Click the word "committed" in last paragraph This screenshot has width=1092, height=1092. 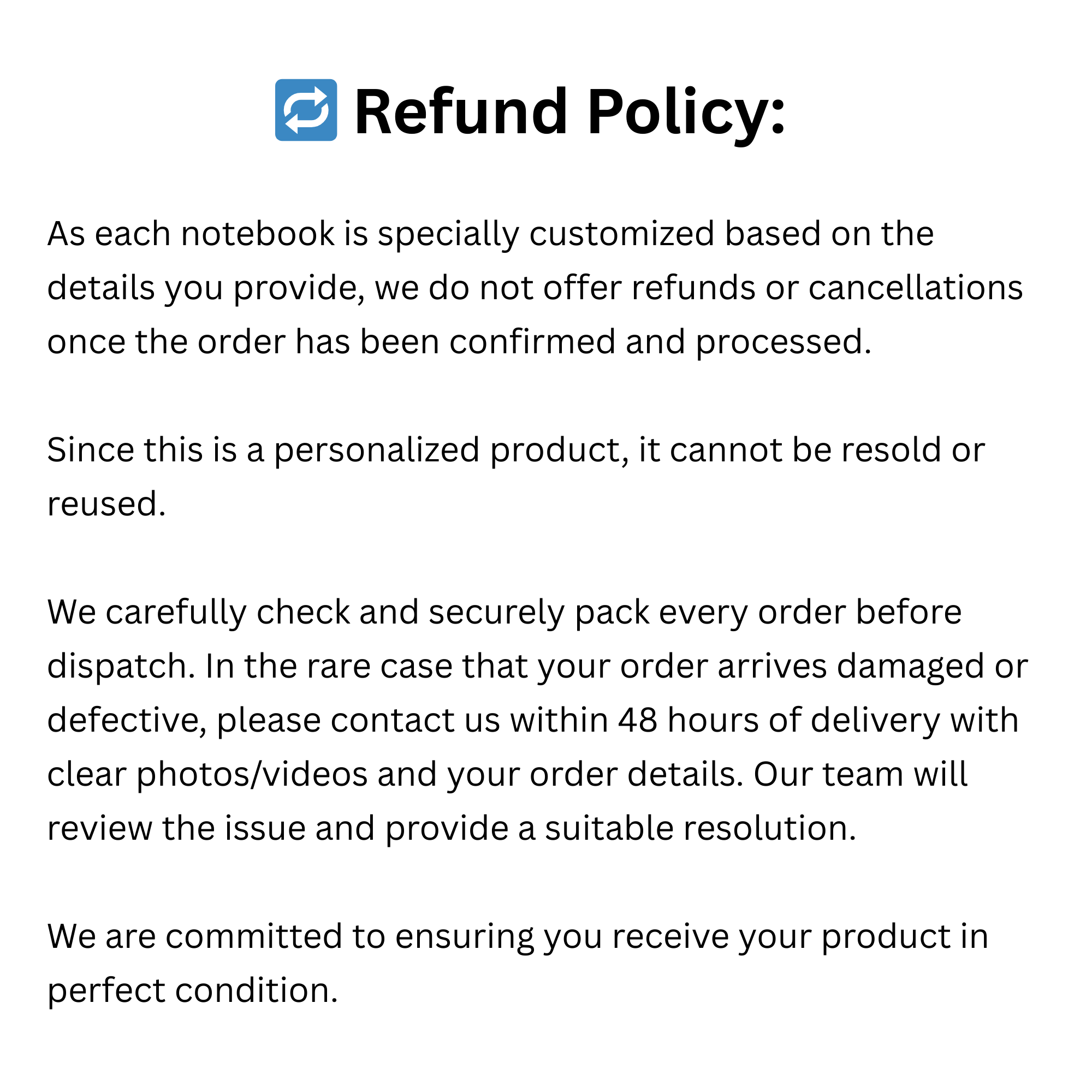tap(254, 936)
